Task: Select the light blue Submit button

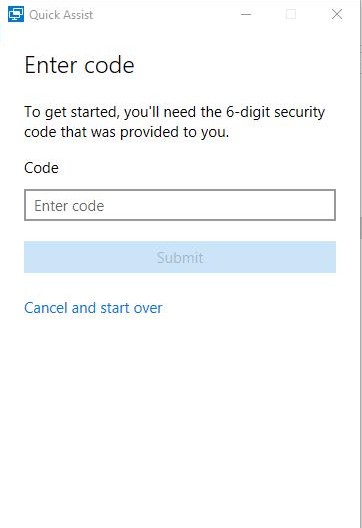Action: tap(180, 257)
